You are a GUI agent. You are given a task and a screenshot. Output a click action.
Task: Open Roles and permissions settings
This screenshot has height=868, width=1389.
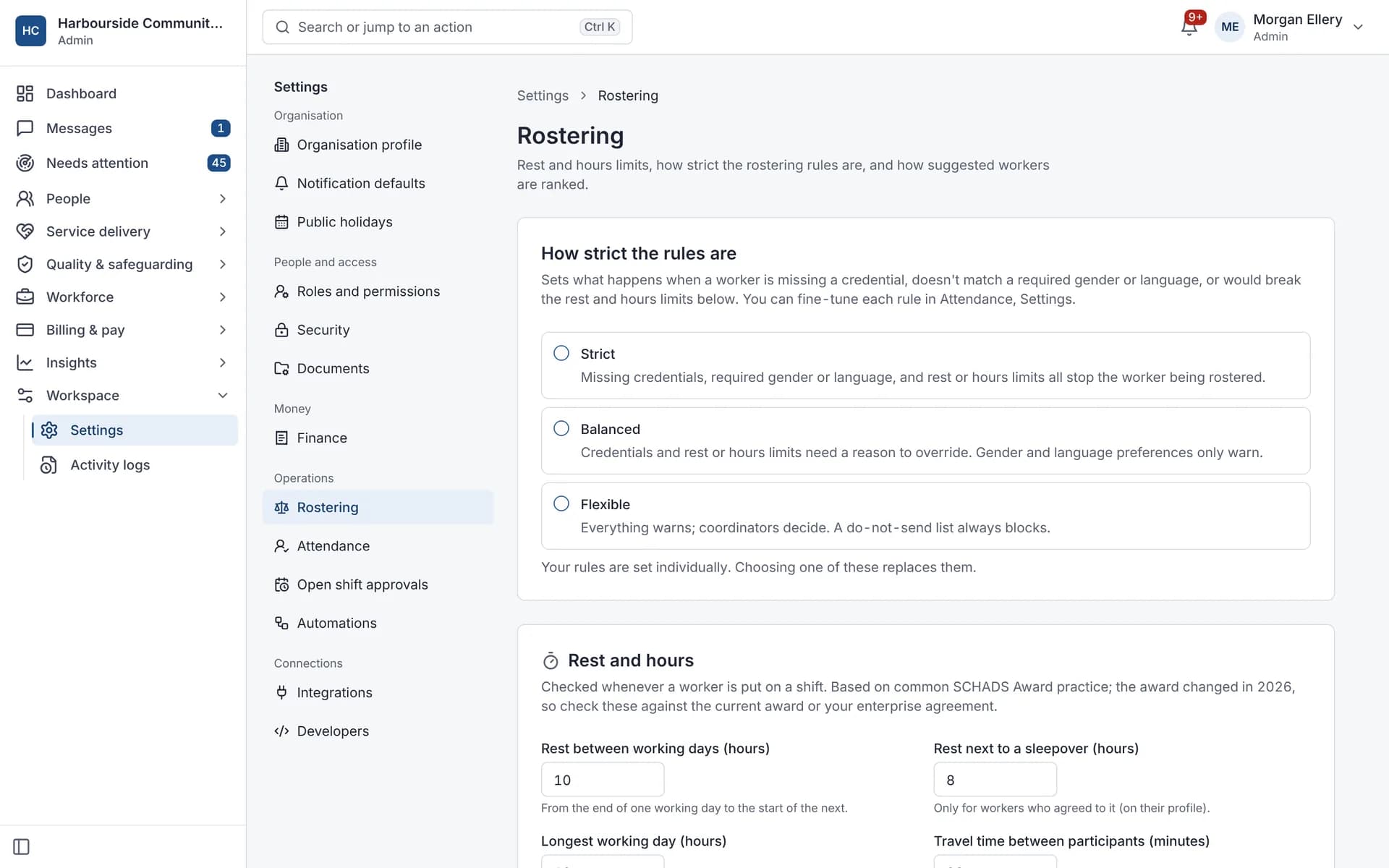[x=378, y=292]
